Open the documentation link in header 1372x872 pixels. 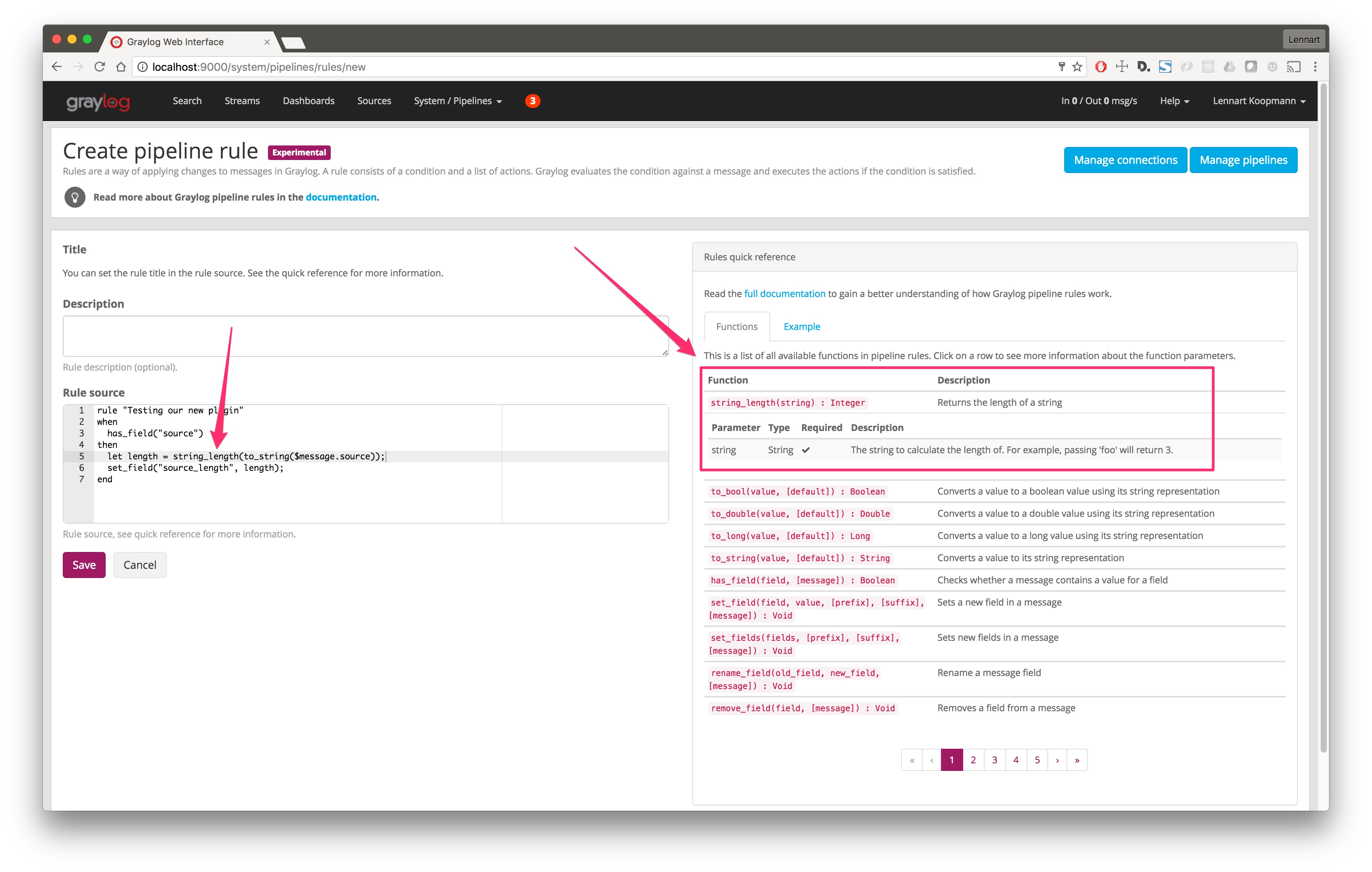click(x=341, y=197)
